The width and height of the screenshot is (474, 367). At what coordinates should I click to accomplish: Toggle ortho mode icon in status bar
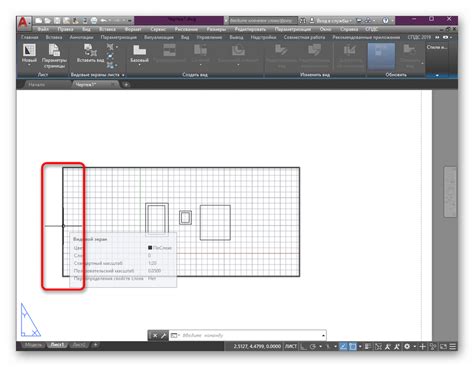(x=304, y=347)
